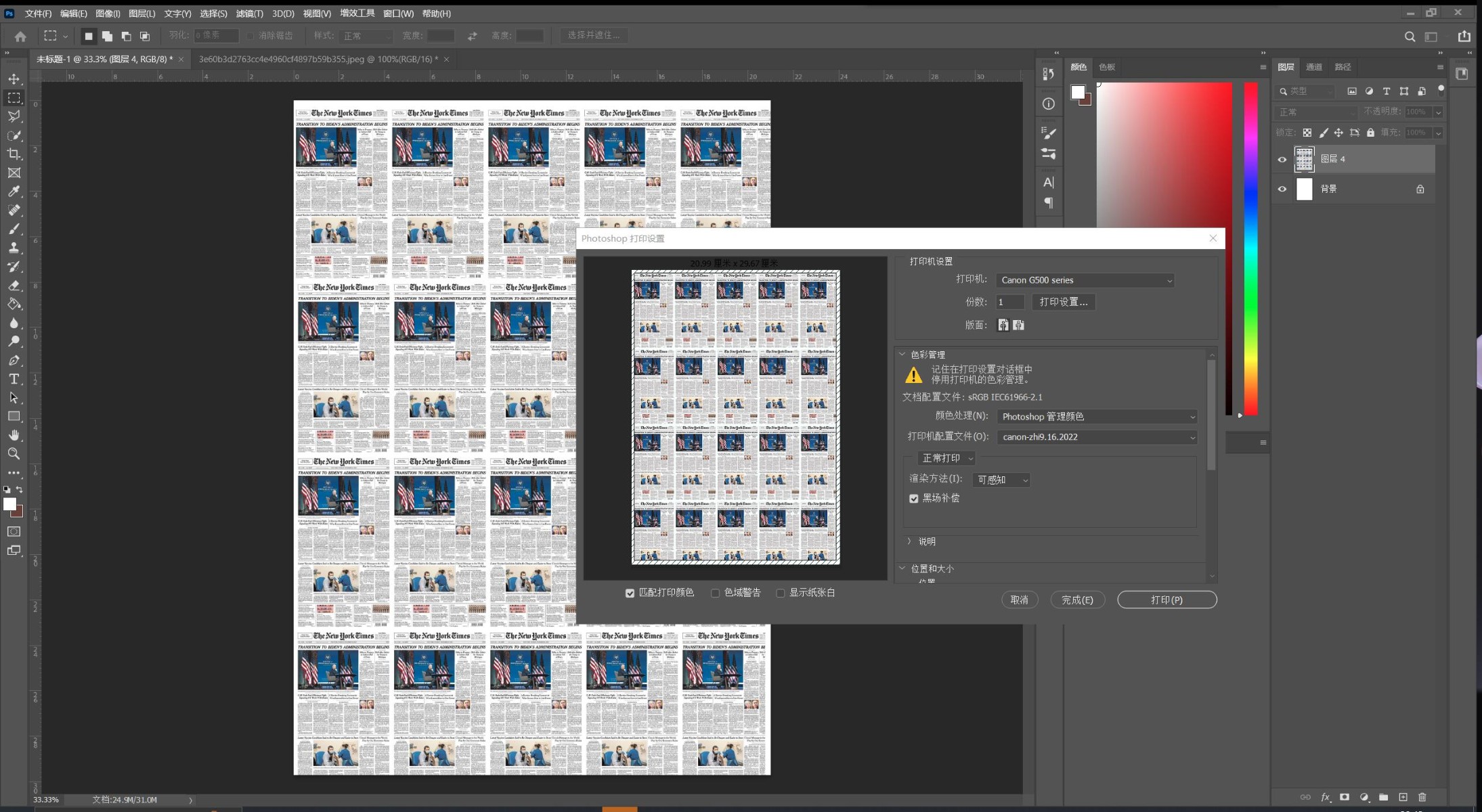Switch to the 色板 tab
The width and height of the screenshot is (1482, 812).
click(1107, 67)
